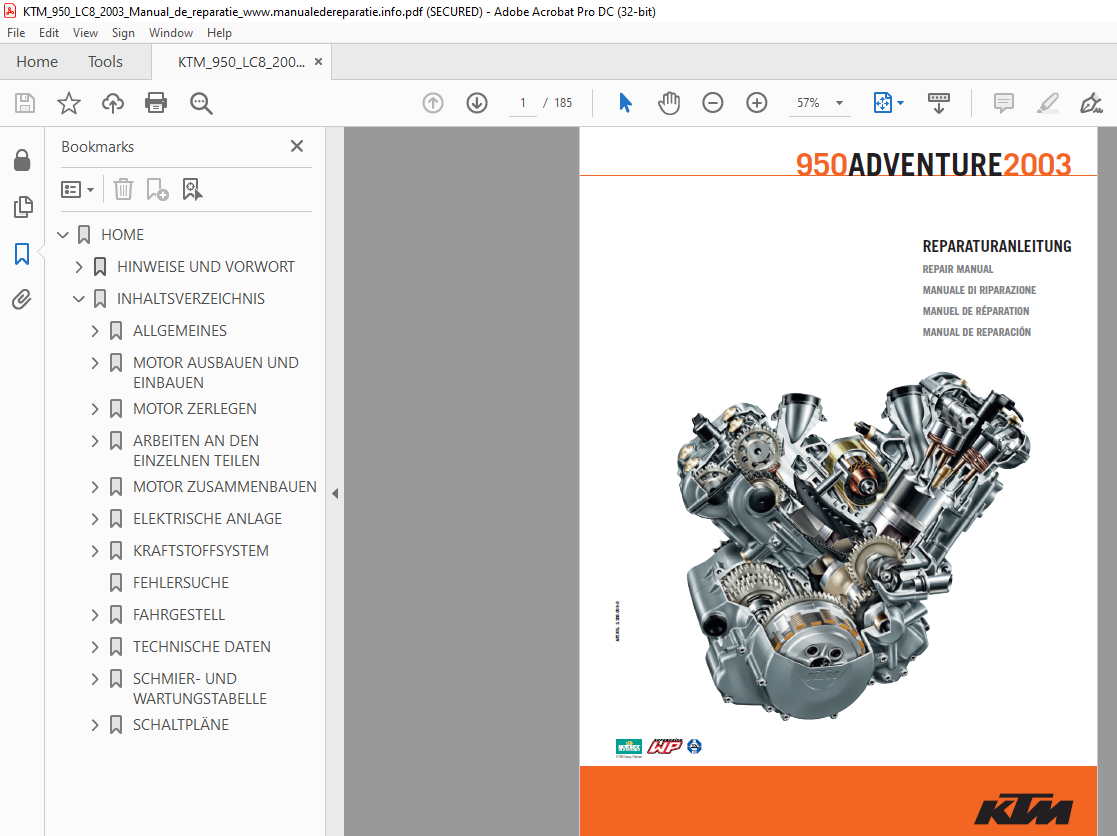Go to previous page arrow

click(433, 103)
